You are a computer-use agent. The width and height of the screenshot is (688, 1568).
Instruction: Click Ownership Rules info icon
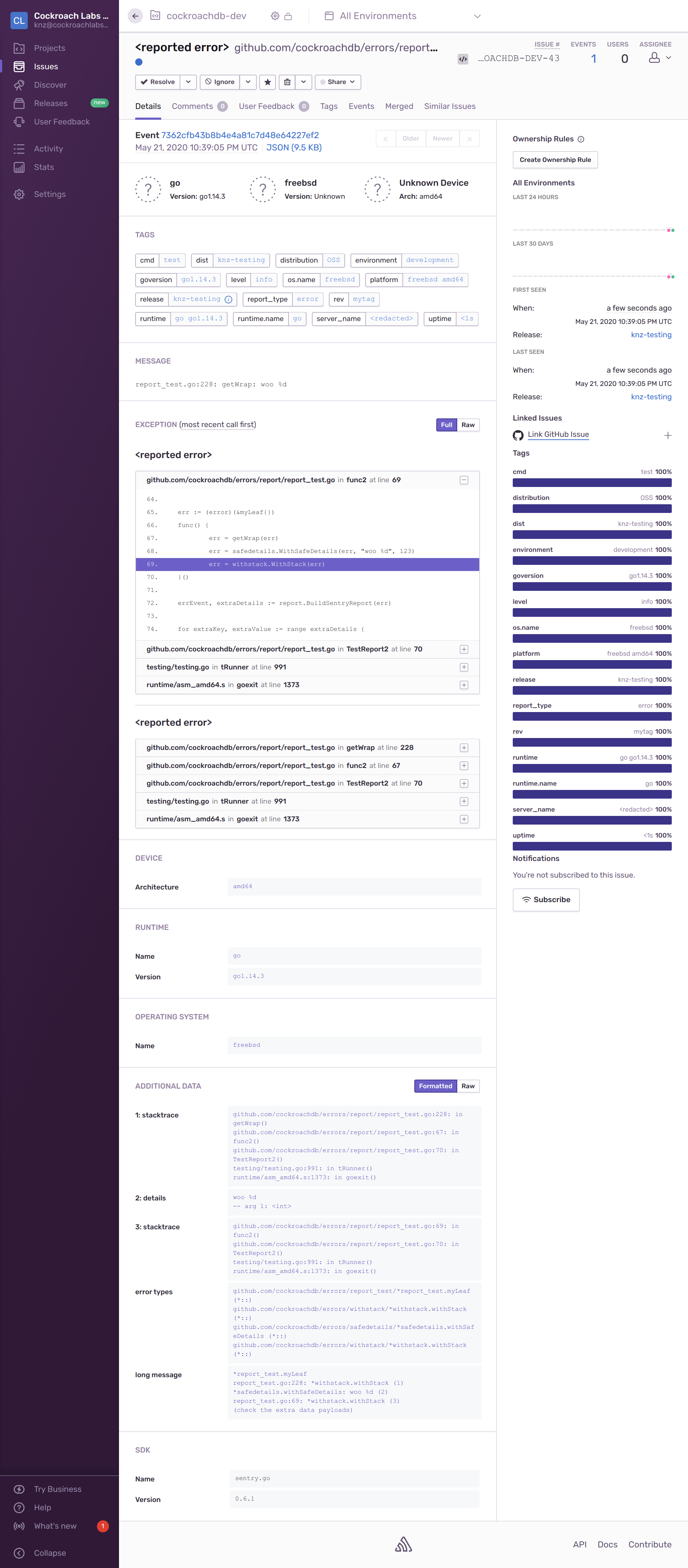(581, 139)
